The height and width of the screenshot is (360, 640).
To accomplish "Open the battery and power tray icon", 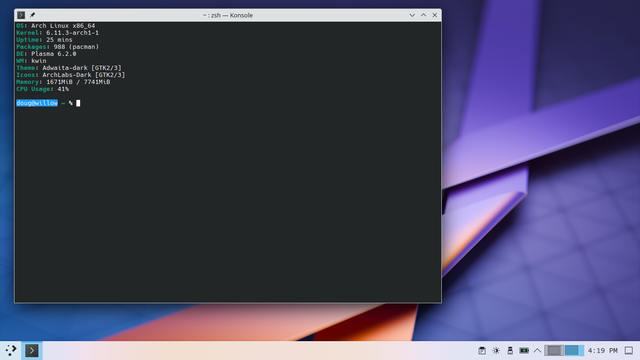I will (524, 350).
